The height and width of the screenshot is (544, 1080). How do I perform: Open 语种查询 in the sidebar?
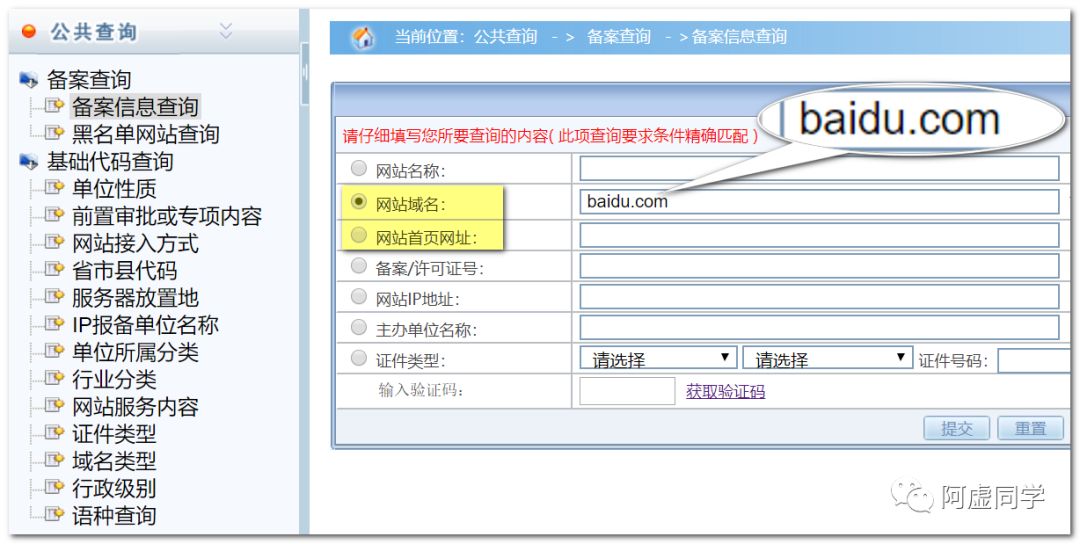click(114, 515)
